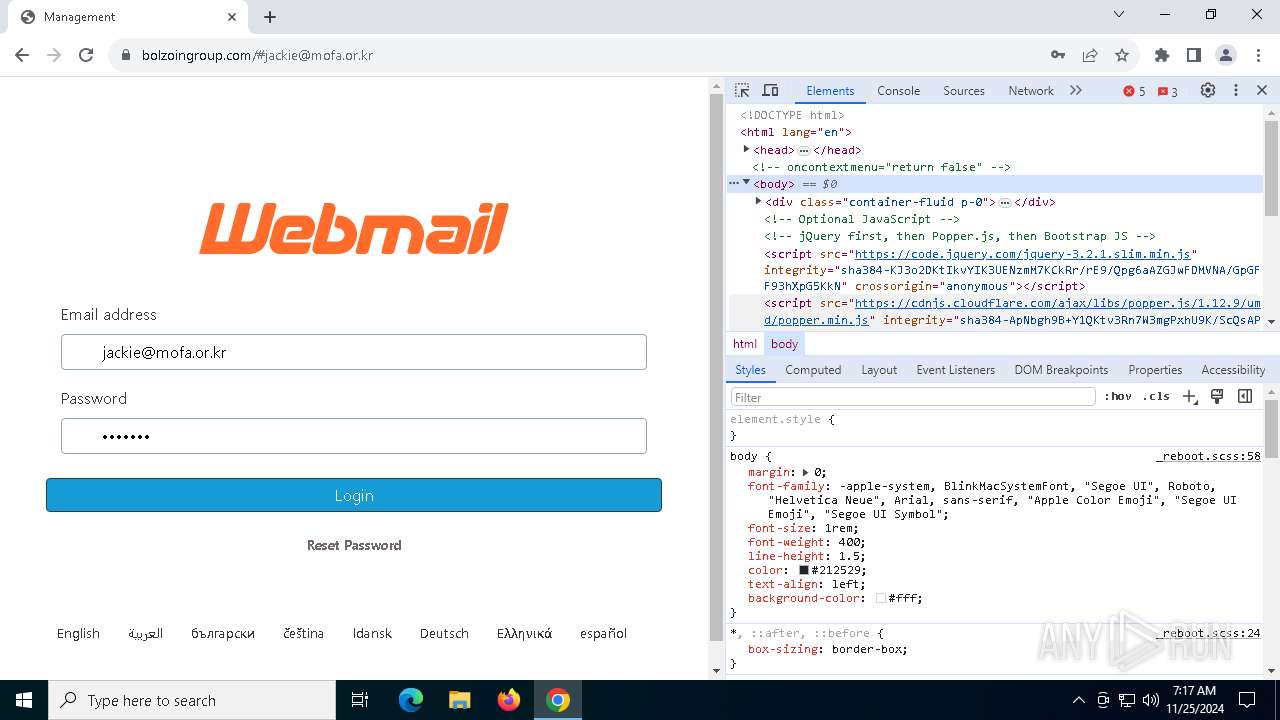Open the Accessibility tab

point(1233,369)
